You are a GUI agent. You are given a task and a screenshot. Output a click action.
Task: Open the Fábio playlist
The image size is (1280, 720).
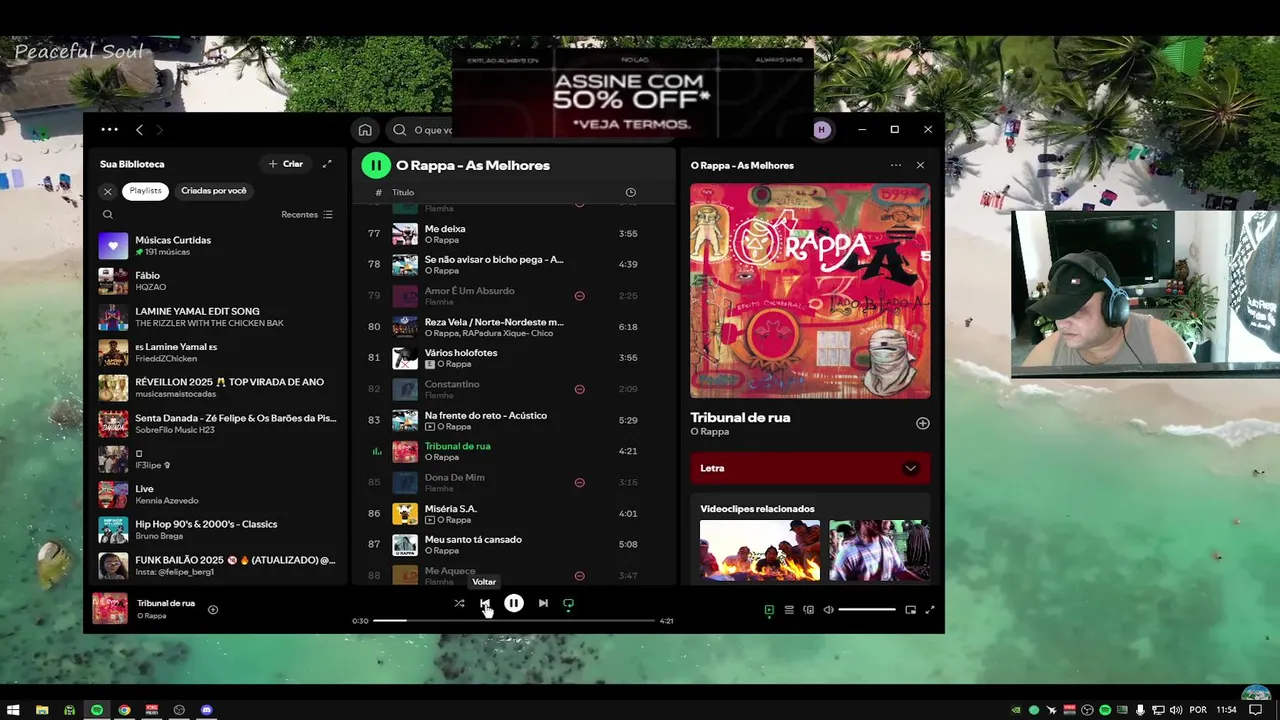[x=219, y=281]
